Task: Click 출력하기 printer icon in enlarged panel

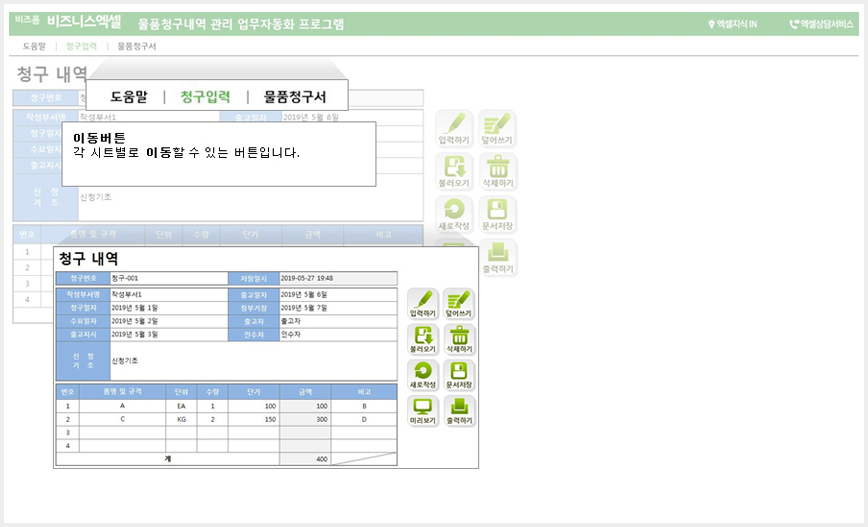Action: pyautogui.click(x=459, y=411)
